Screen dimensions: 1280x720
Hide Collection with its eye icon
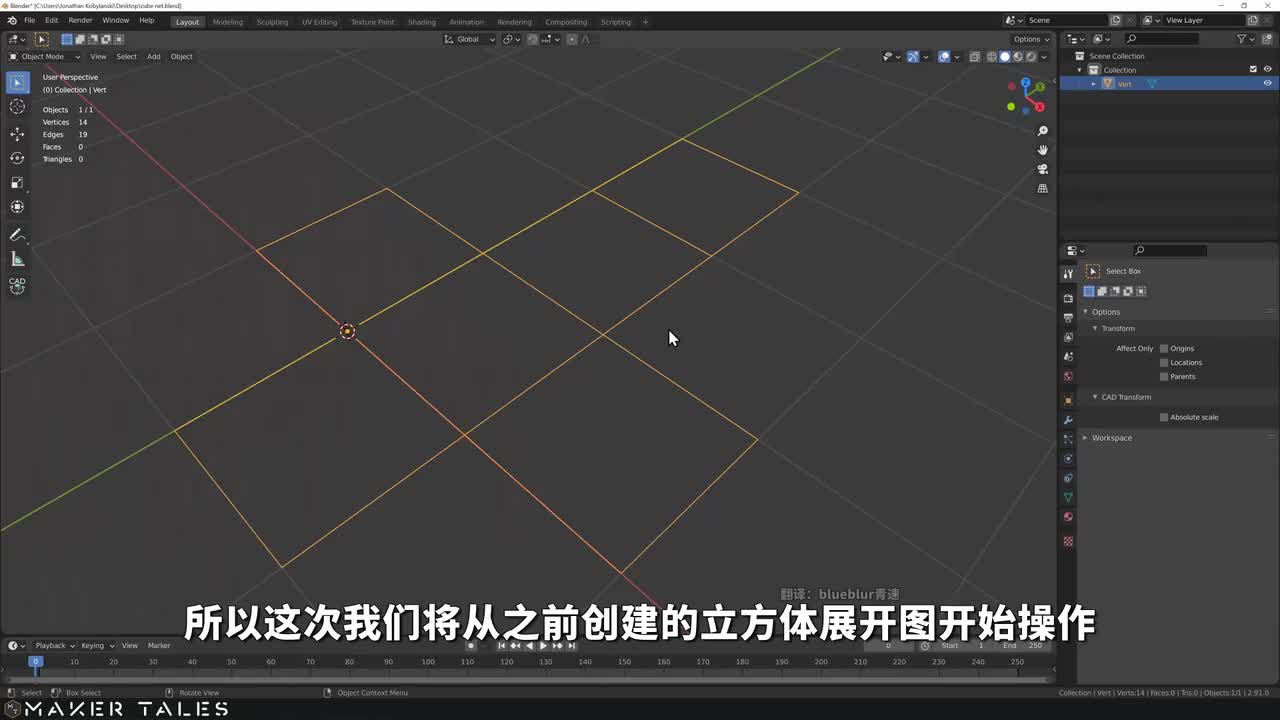pos(1268,70)
